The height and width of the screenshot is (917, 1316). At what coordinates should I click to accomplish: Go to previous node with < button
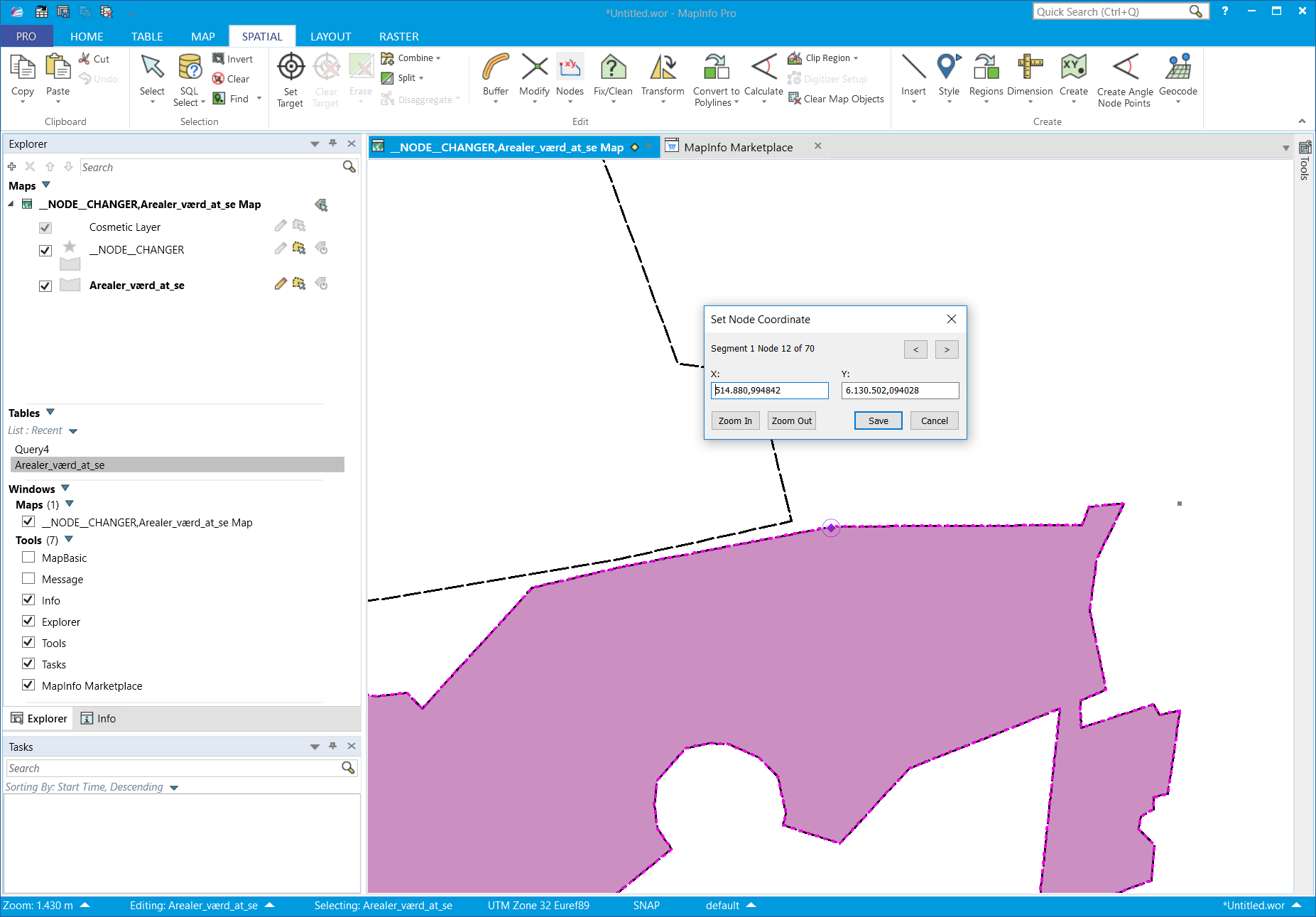pos(915,349)
